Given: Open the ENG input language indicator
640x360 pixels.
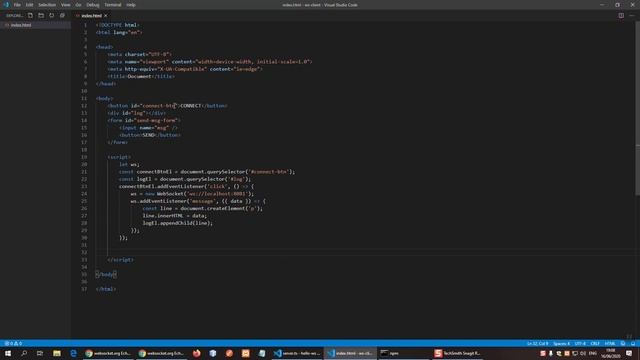Looking at the screenshot, I should [x=593, y=353].
